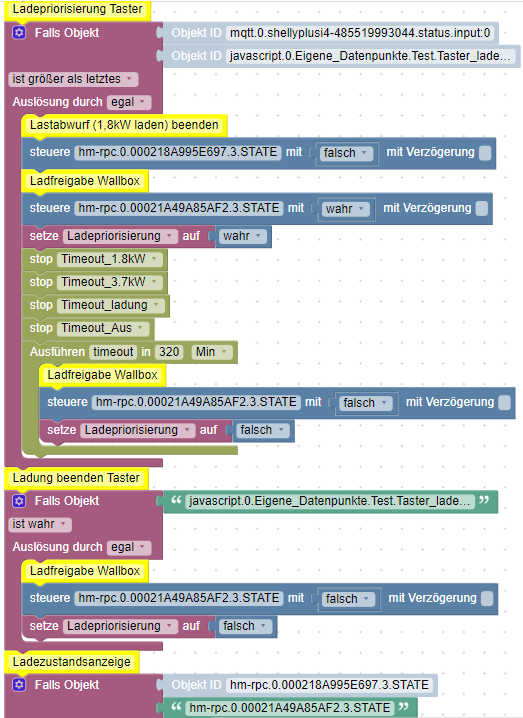Click hm-rpc.0.000218A995E697.3.STATE object ID in steuere block
This screenshot has width=523, height=718.
(178, 152)
